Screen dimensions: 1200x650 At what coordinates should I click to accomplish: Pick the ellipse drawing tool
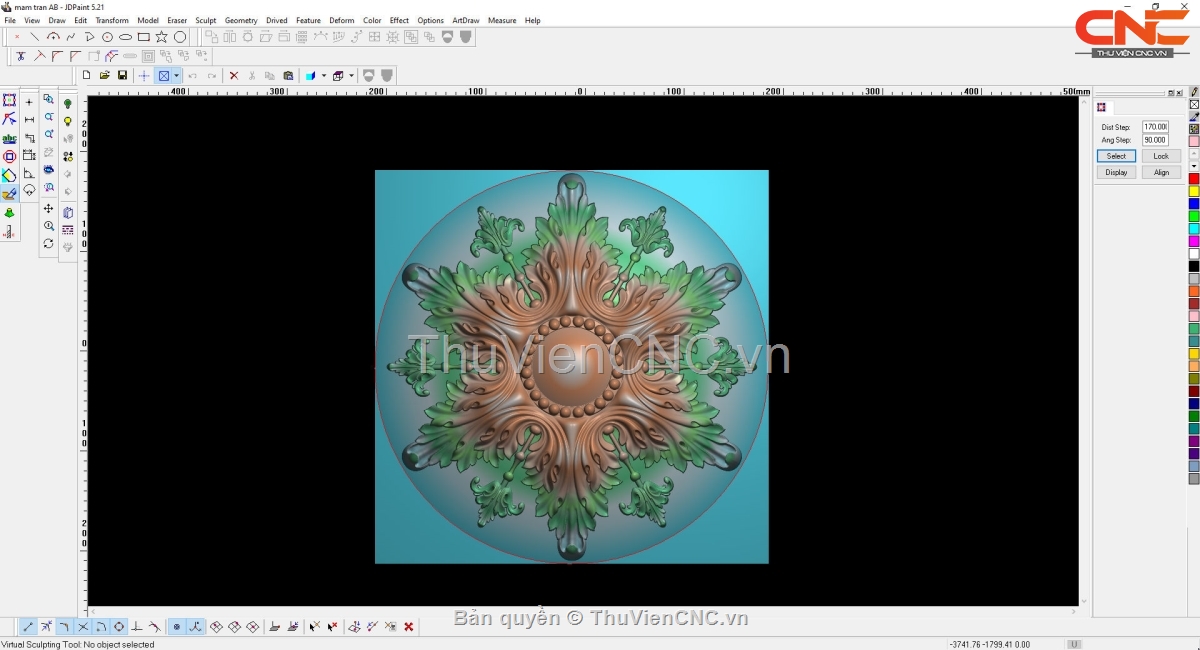point(126,37)
